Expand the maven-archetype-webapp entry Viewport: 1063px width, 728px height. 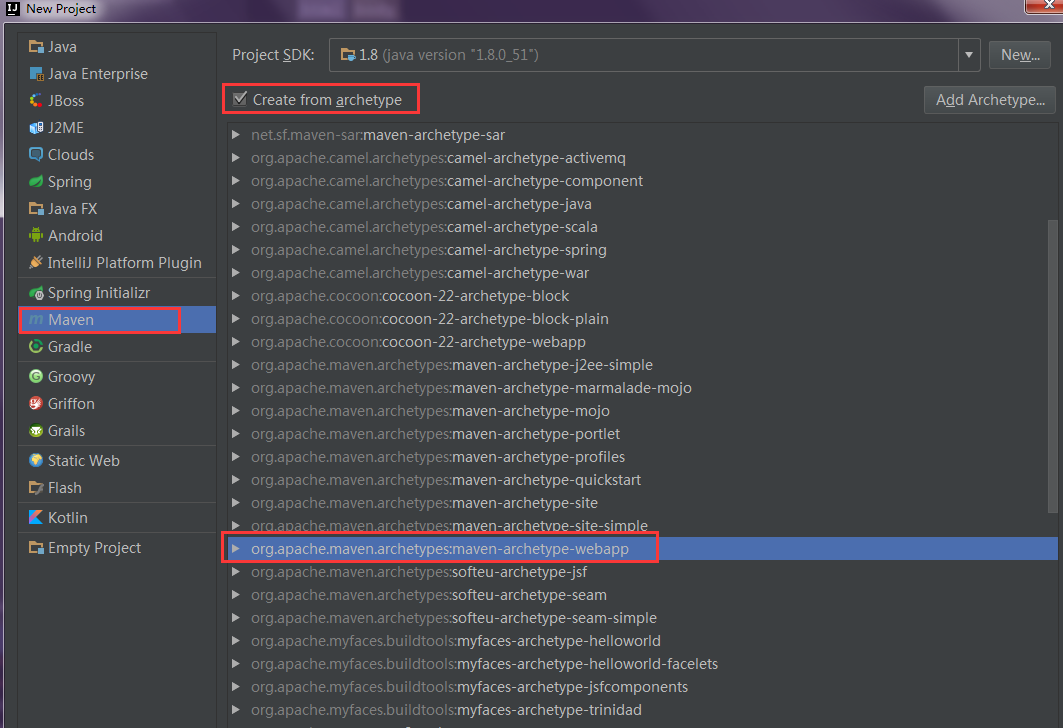236,548
